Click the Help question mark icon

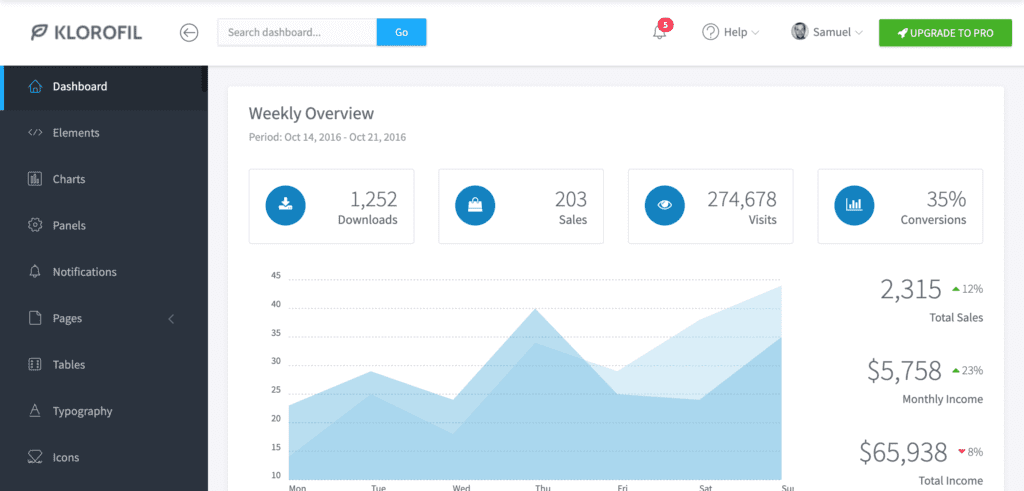(x=711, y=32)
